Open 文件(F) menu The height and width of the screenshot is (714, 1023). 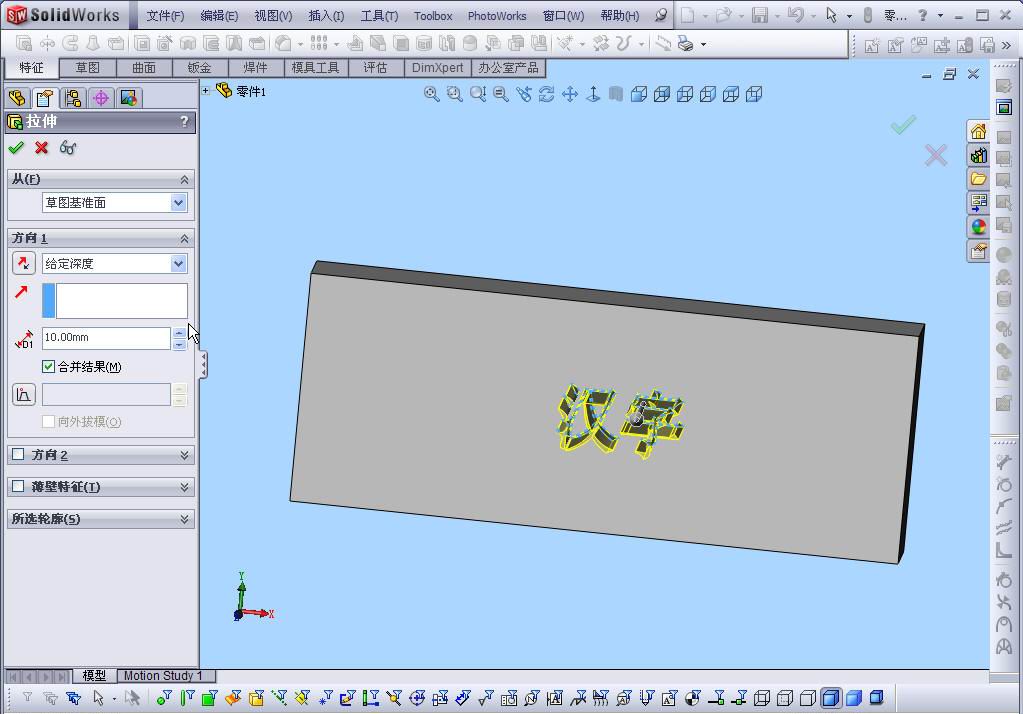click(x=165, y=16)
